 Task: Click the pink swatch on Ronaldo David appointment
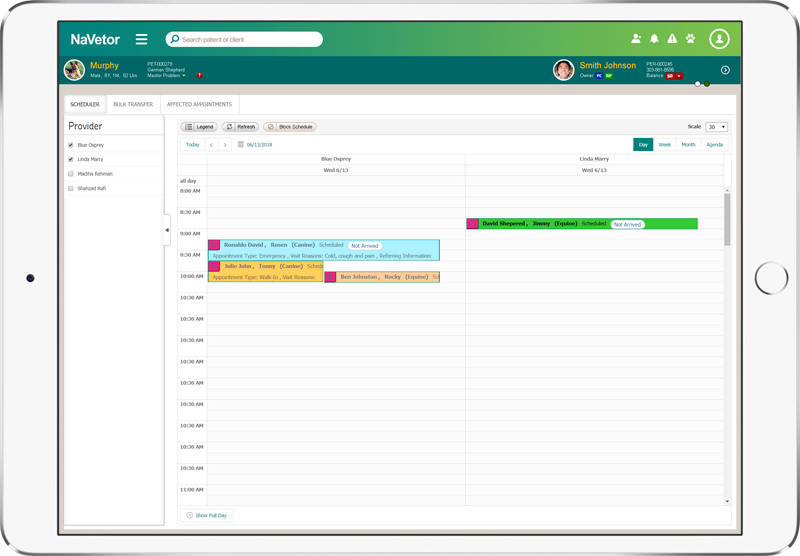(x=214, y=245)
